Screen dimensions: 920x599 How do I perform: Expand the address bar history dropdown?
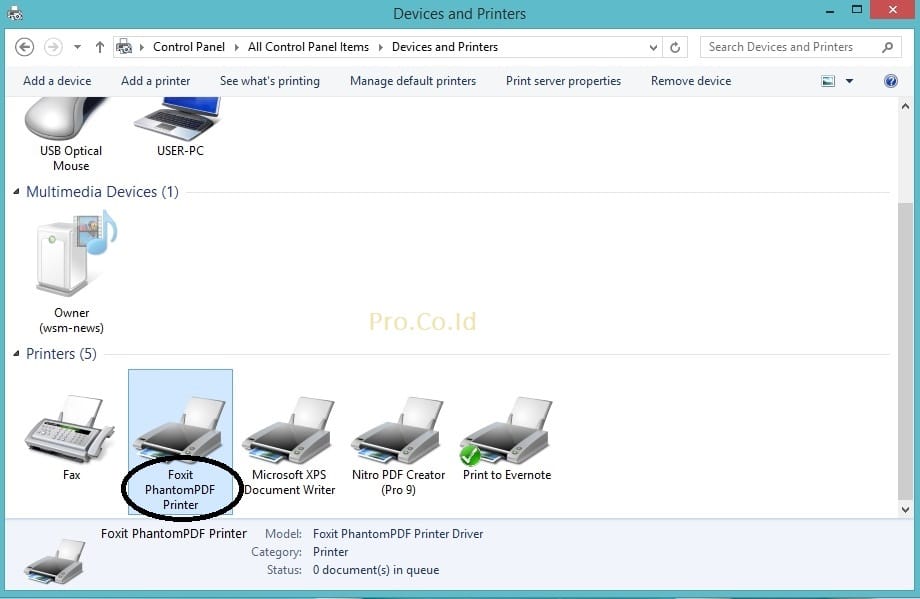click(653, 48)
